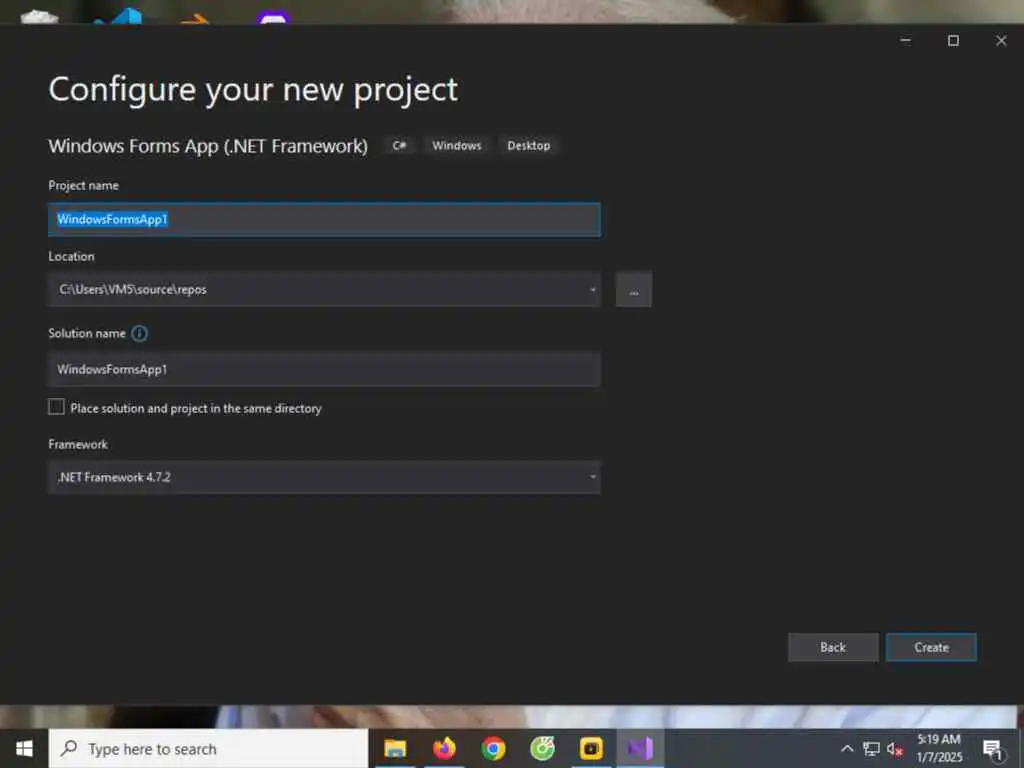The height and width of the screenshot is (768, 1024).
Task: Click the Windows platform tag
Action: [x=456, y=146]
